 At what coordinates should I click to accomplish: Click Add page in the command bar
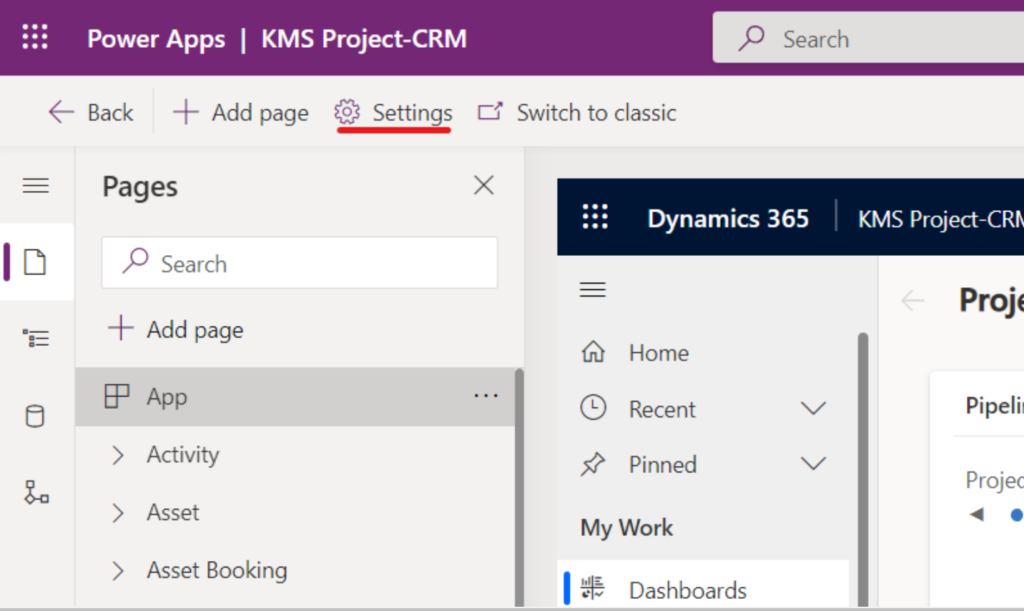[x=240, y=112]
